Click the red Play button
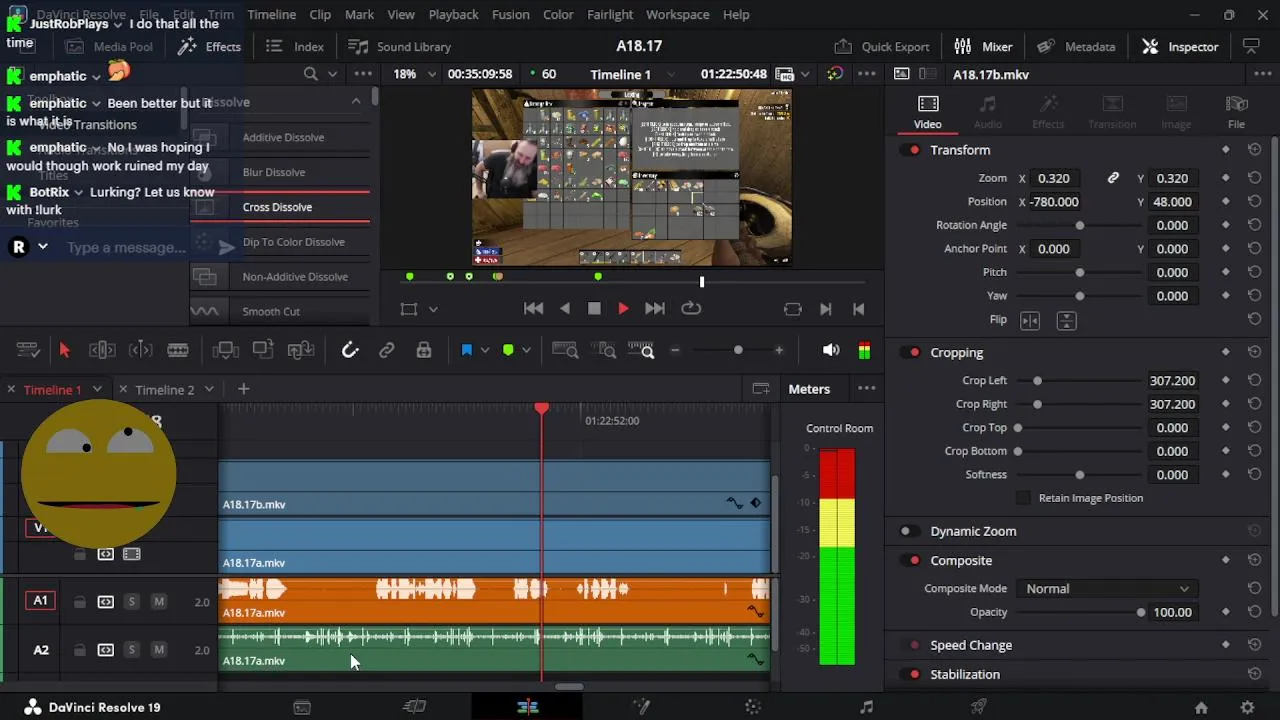This screenshot has height=720, width=1280. coord(623,309)
